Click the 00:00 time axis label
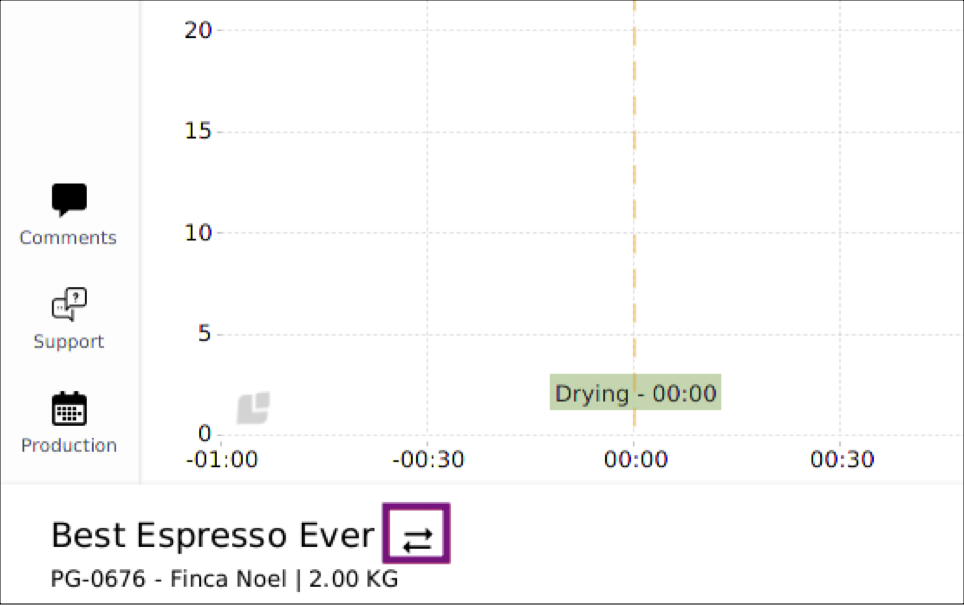 point(636,460)
